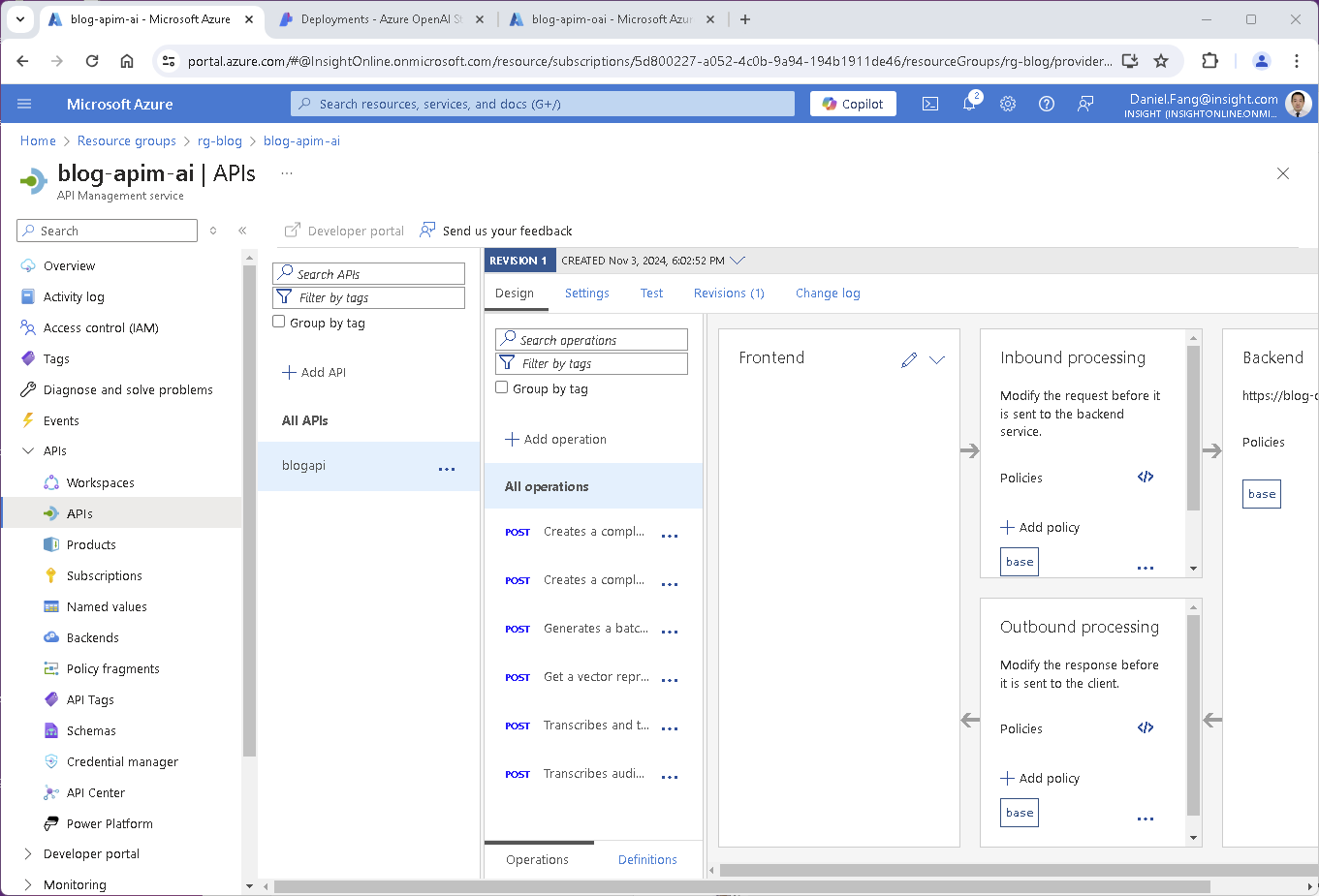The width and height of the screenshot is (1319, 896).
Task: Add policy in Inbound processing
Action: (x=1040, y=527)
